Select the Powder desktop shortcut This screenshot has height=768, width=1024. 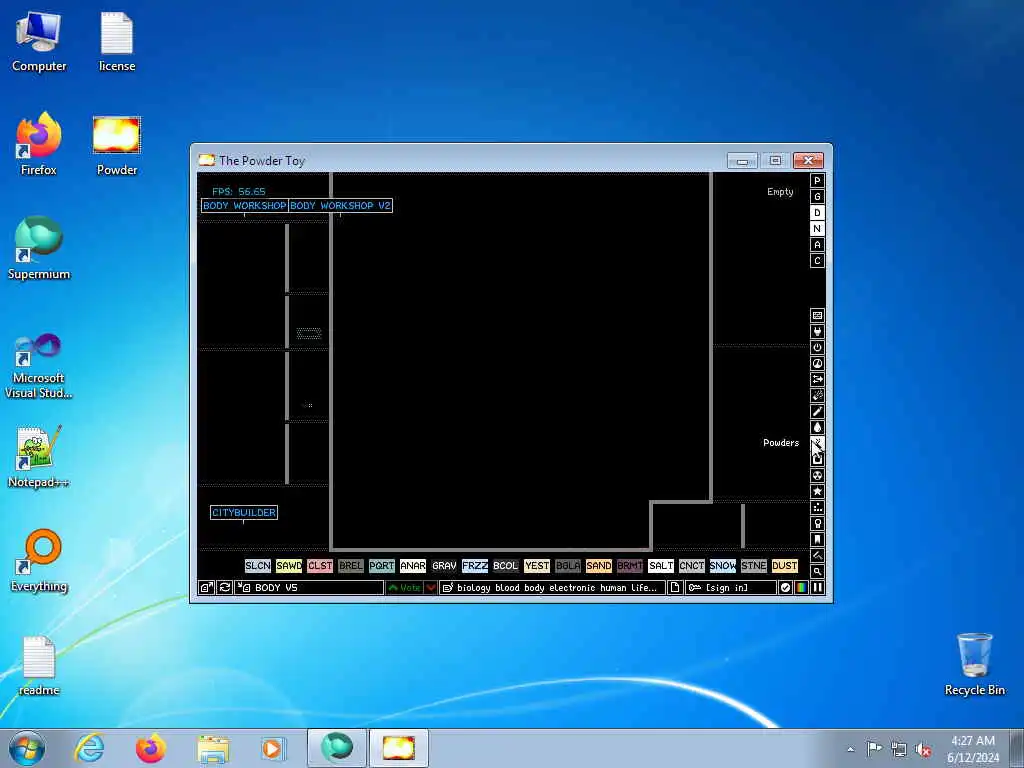[117, 146]
